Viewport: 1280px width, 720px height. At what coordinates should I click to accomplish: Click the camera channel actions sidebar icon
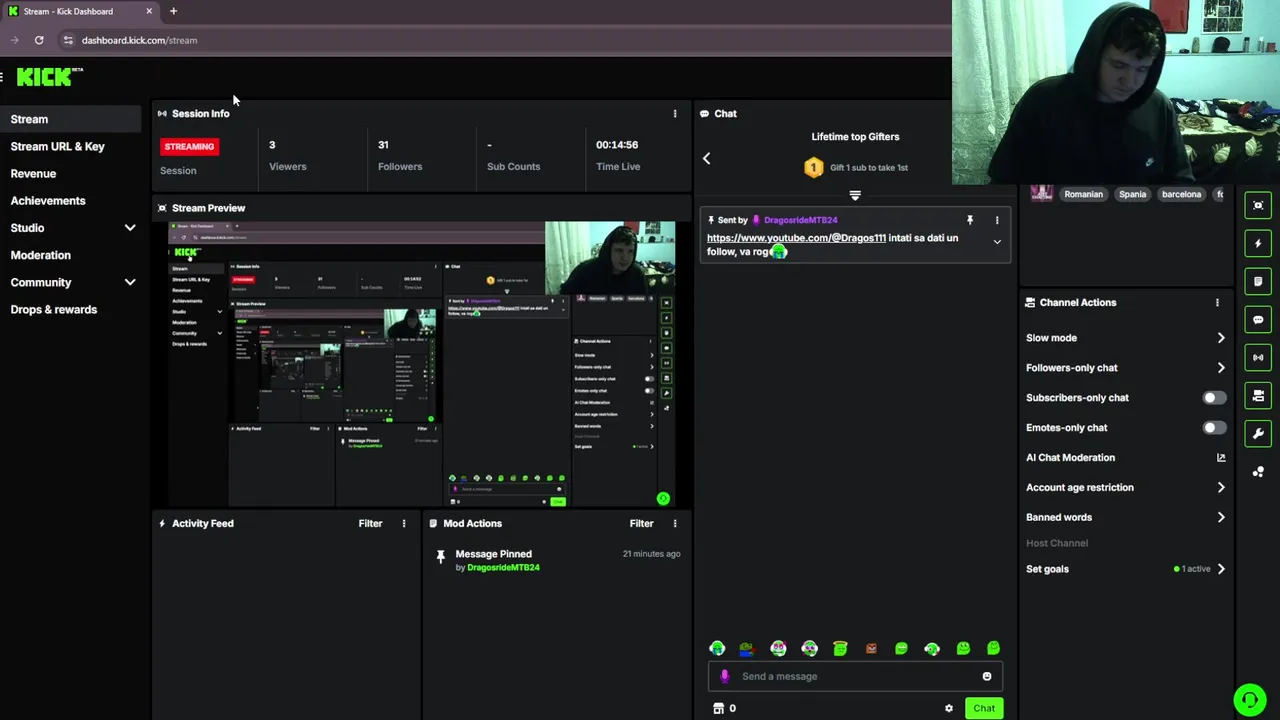1258,396
